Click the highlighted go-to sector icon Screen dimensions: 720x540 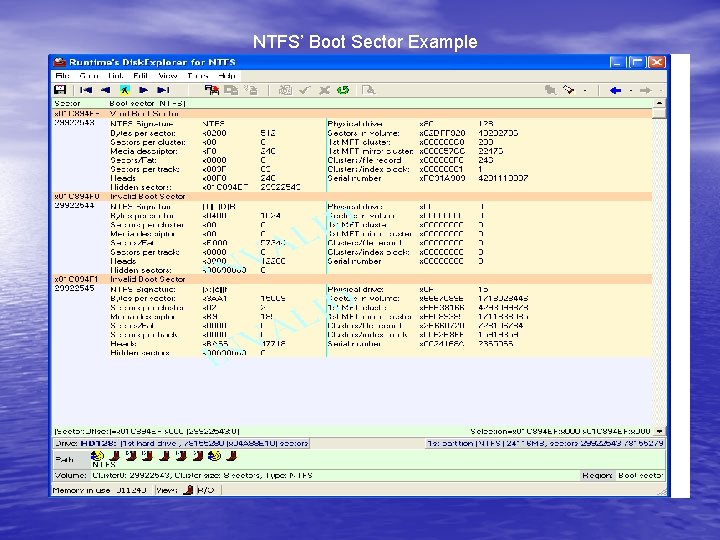[x=125, y=89]
